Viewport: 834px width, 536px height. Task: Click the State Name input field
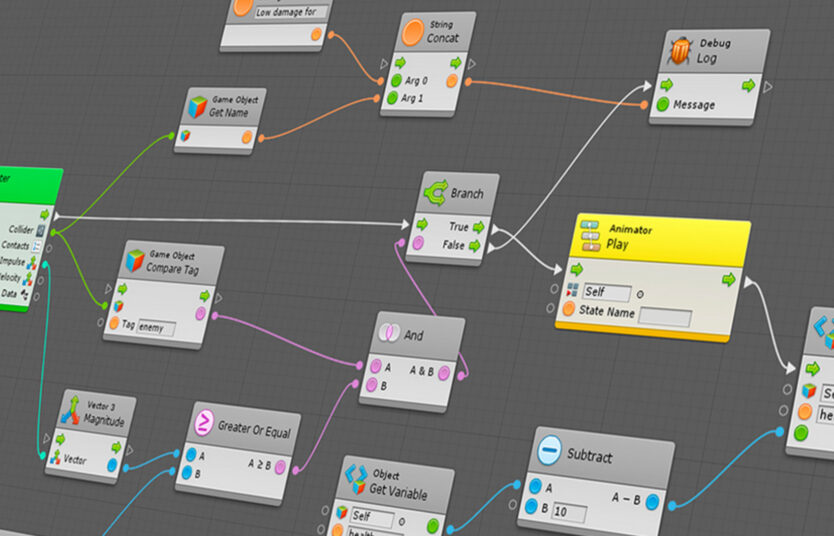[x=665, y=316]
